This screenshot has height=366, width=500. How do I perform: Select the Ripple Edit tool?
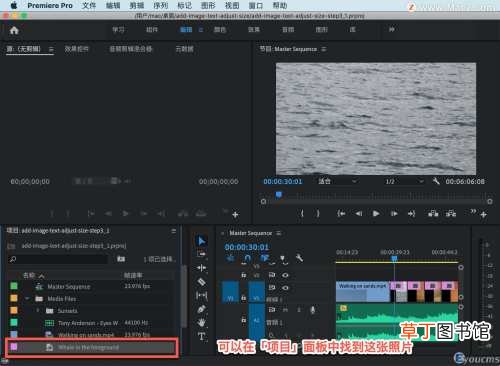pyautogui.click(x=202, y=268)
